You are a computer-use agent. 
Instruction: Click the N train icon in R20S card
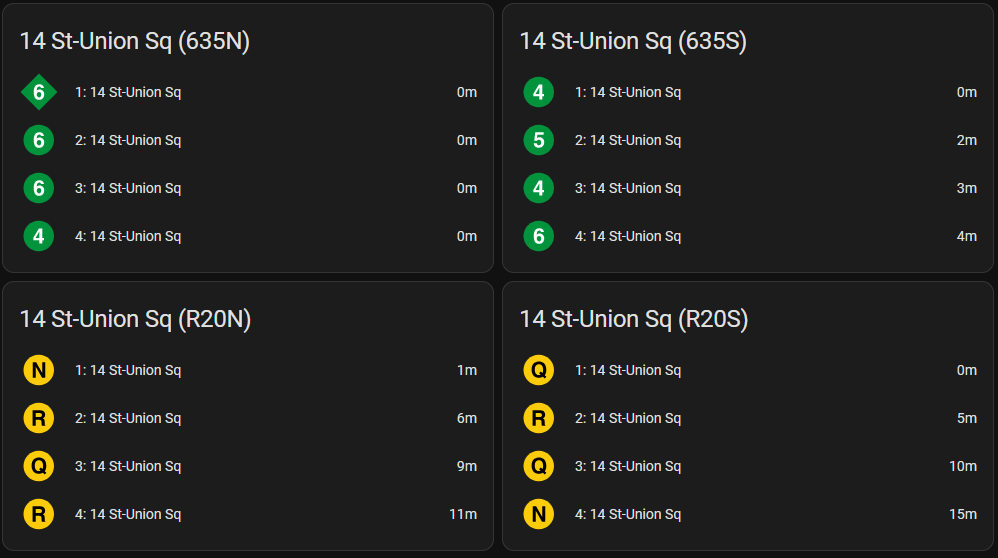538,514
